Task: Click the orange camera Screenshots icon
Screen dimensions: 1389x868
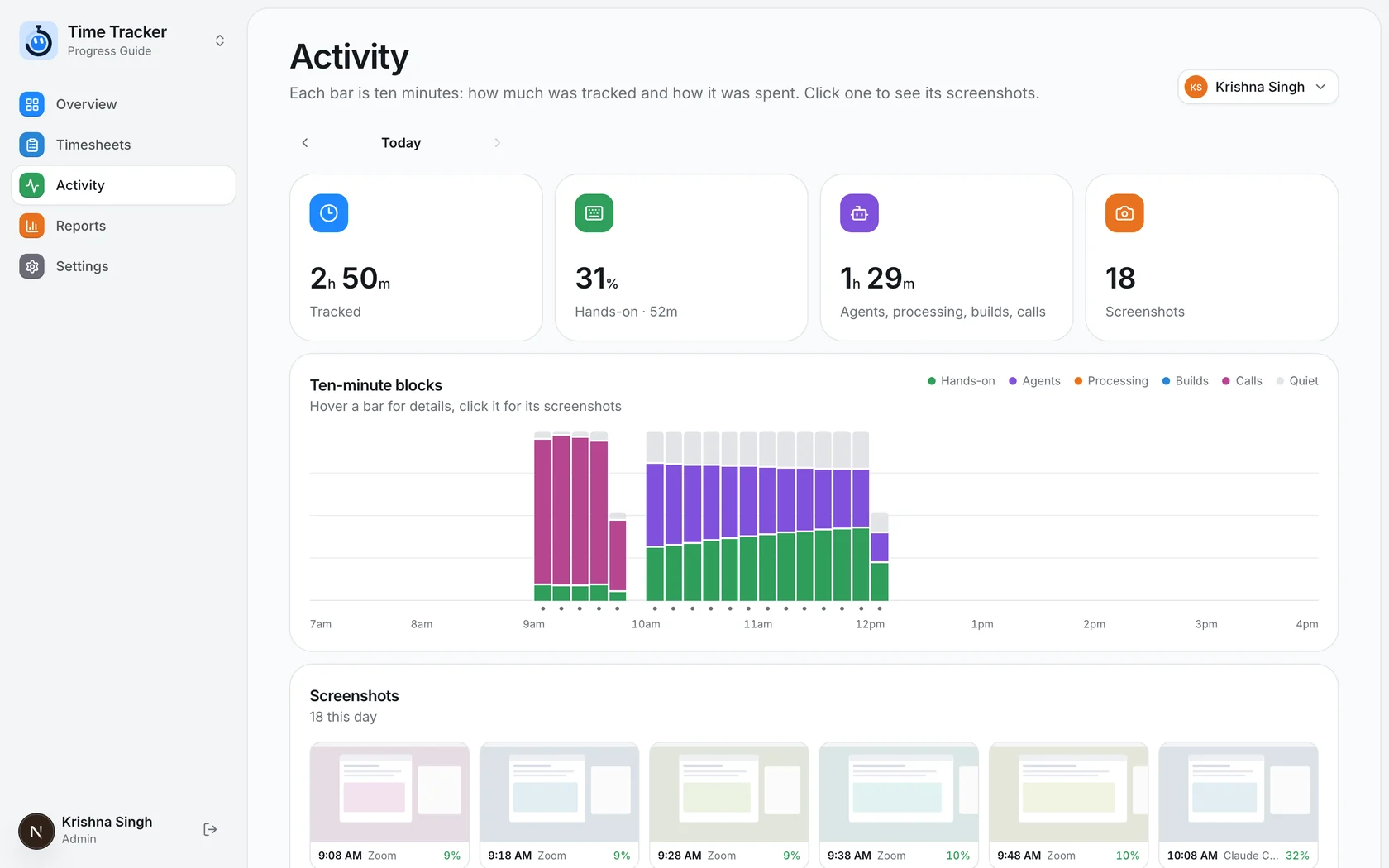Action: [1124, 213]
